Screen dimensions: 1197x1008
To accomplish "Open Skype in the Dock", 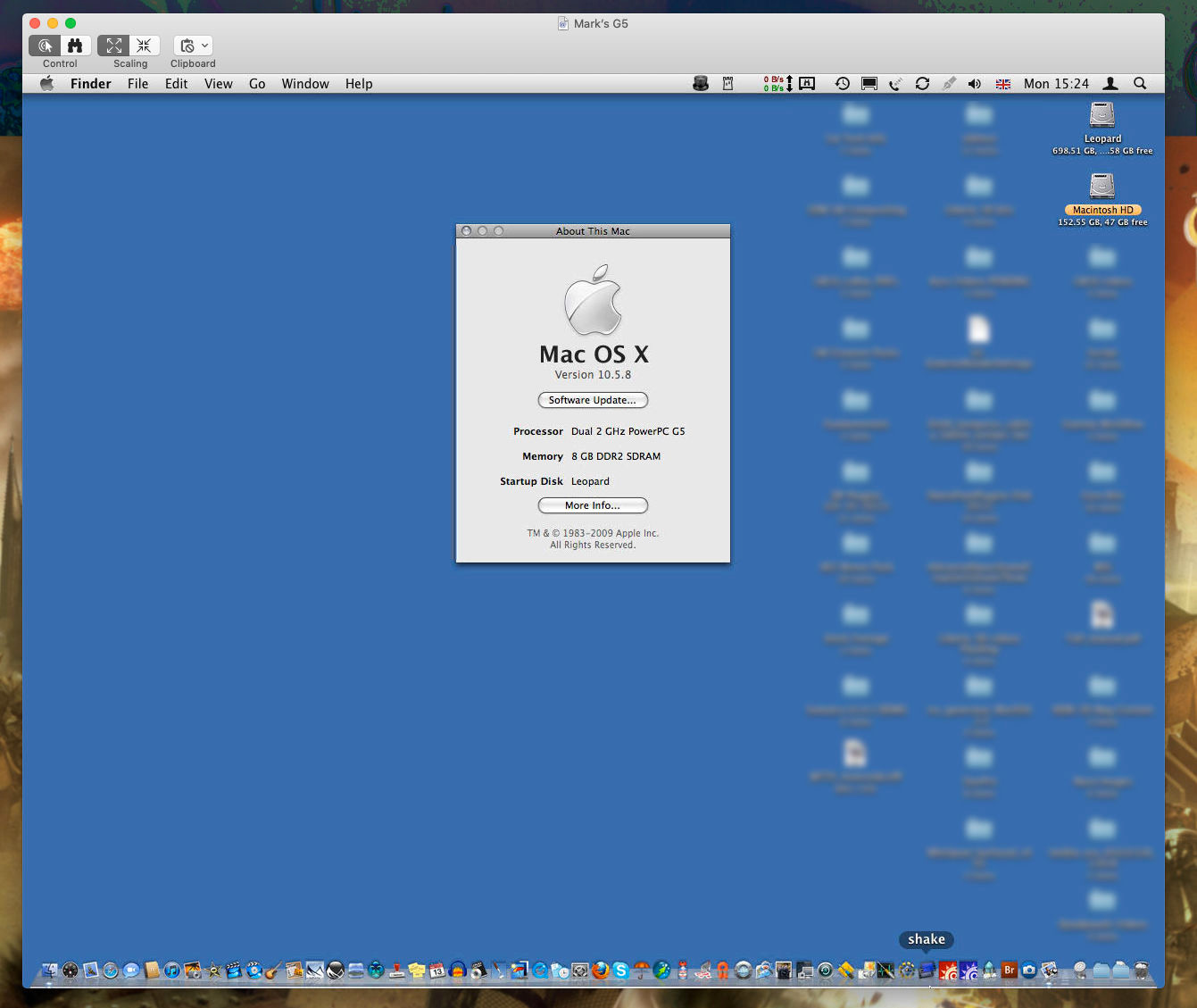I will coord(621,971).
